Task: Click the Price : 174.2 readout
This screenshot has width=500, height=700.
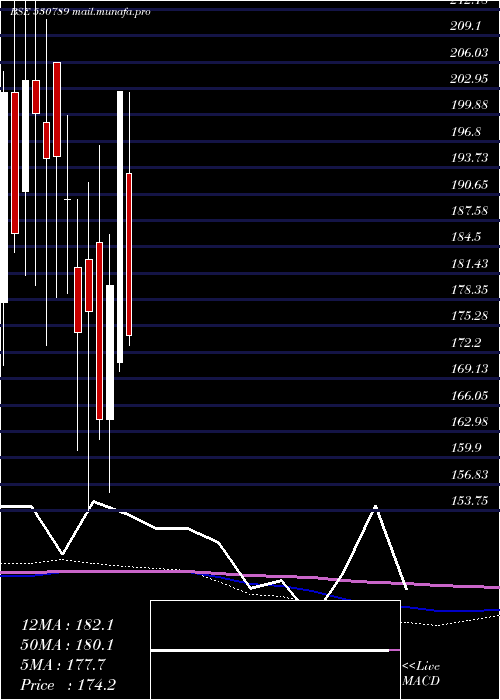Action: pos(68,685)
